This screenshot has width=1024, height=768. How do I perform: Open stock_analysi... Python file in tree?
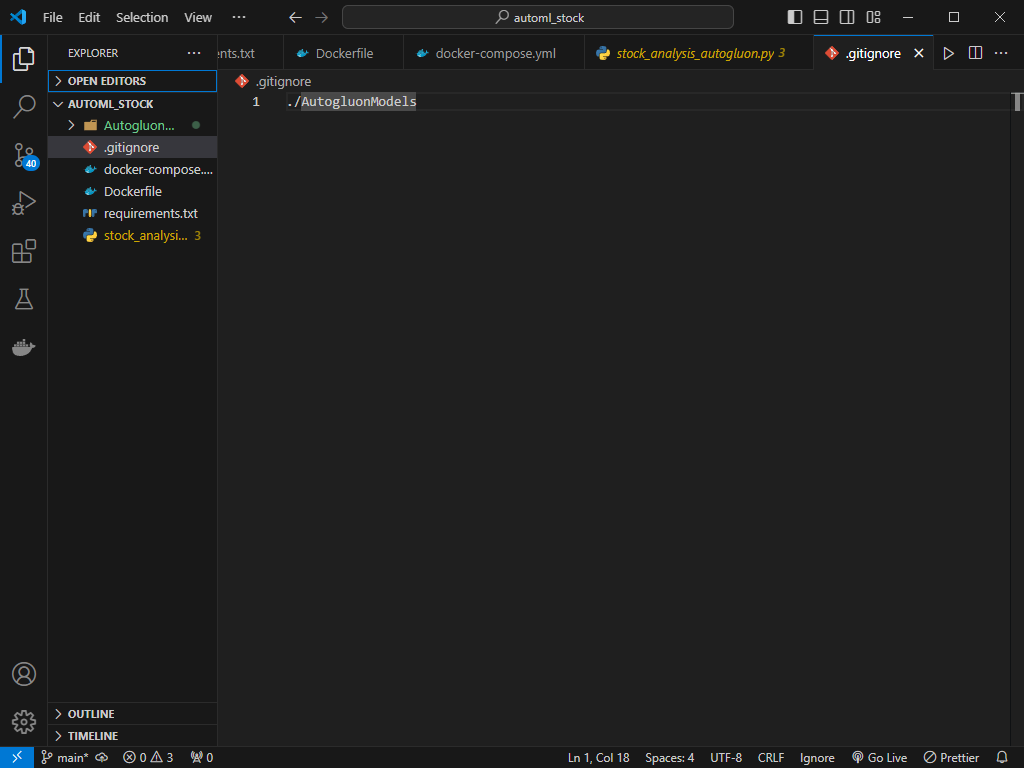(133, 236)
